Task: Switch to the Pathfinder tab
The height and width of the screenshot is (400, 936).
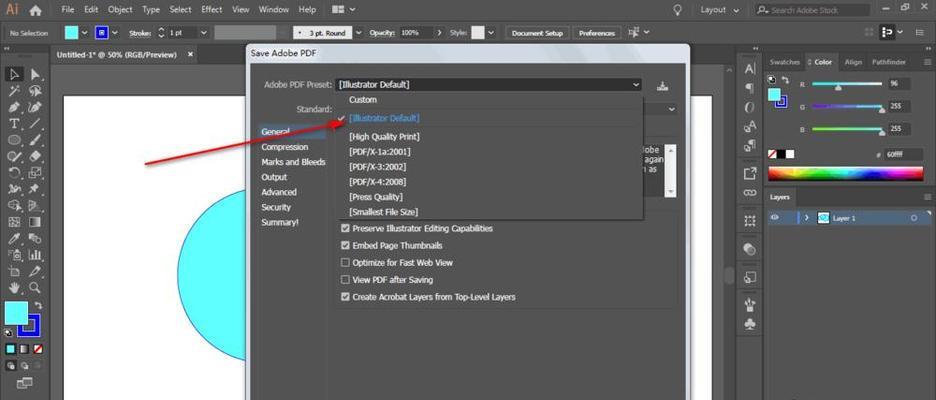Action: (x=888, y=62)
